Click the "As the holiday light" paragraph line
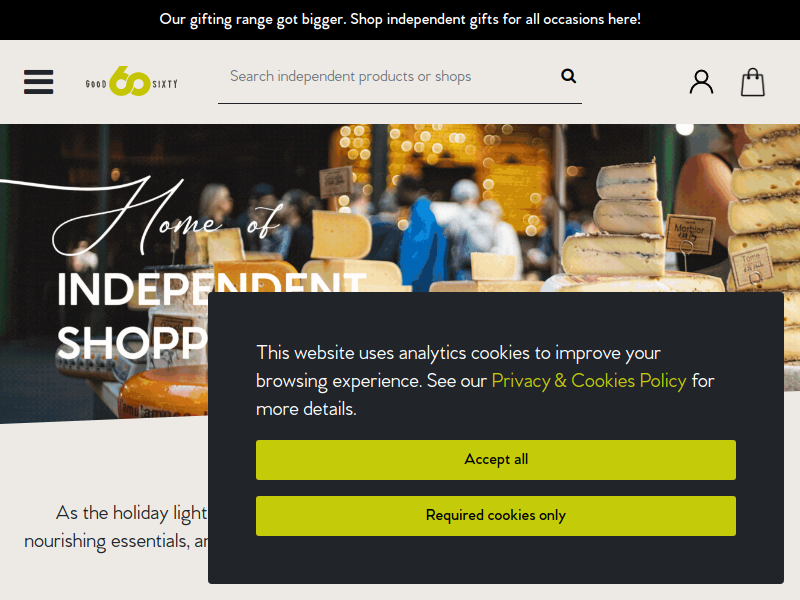This screenshot has height=600, width=800. point(131,513)
